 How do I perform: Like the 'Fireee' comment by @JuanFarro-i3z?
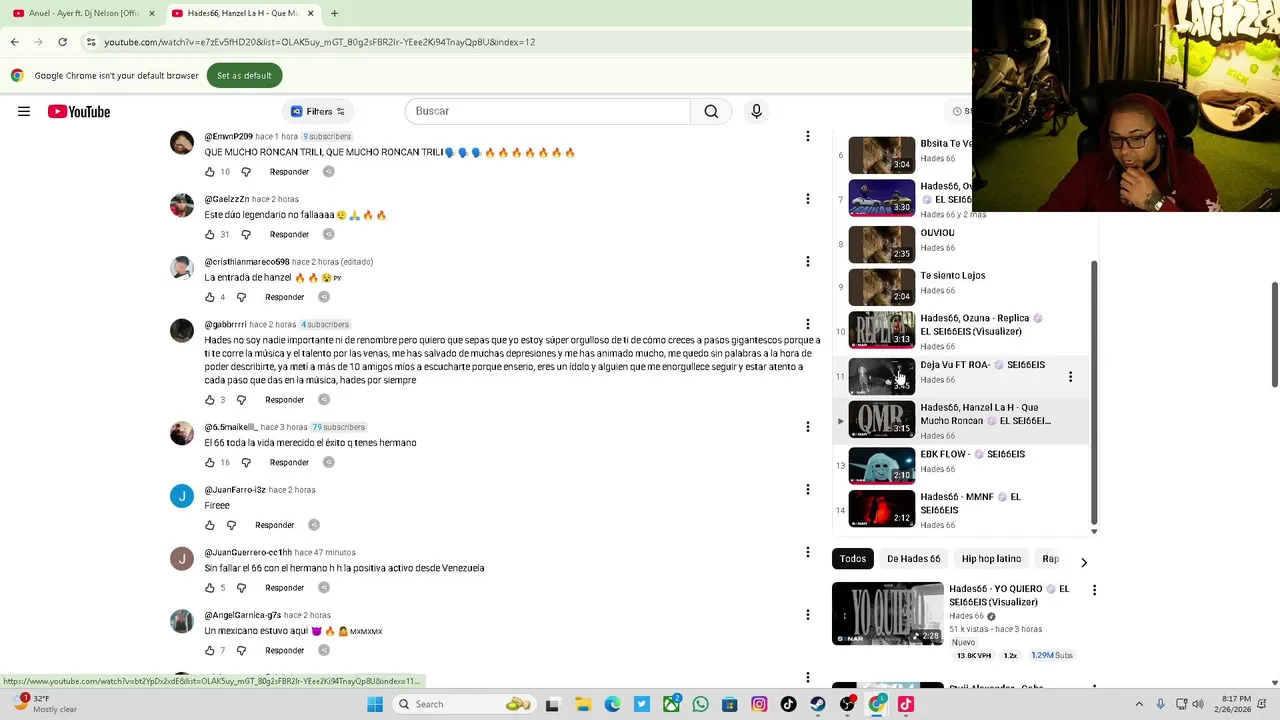210,525
